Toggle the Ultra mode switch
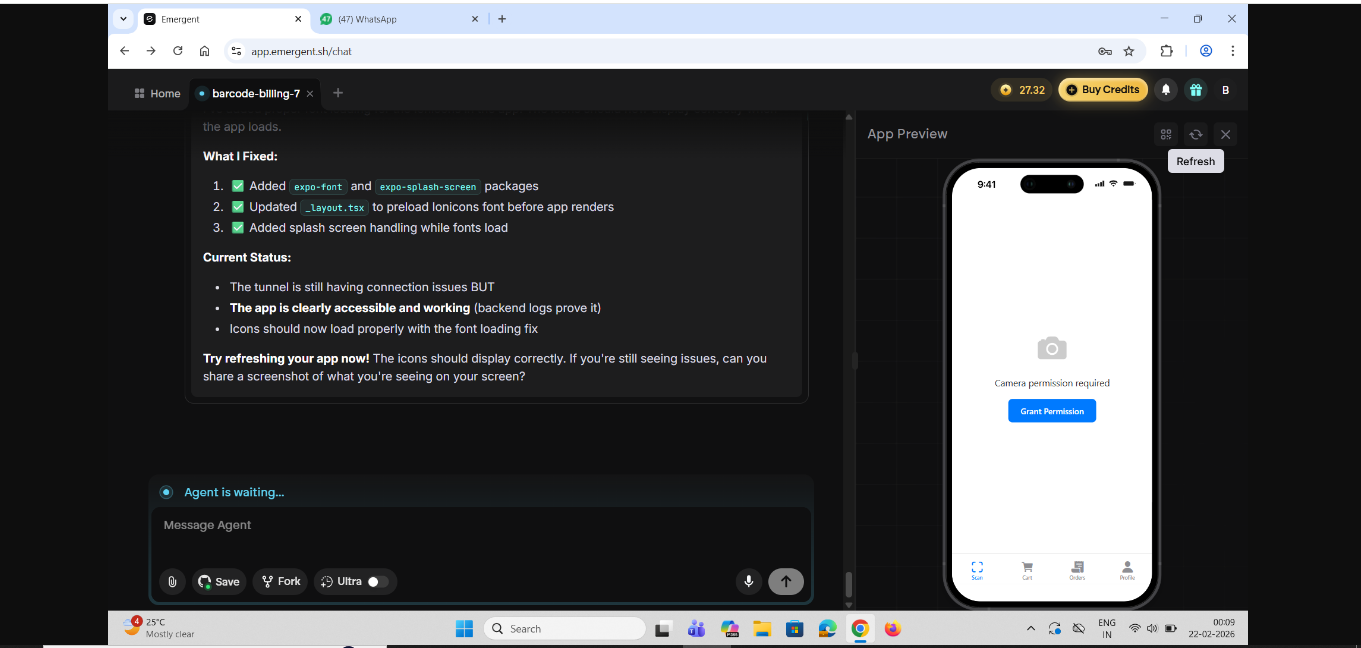The image size is (1361, 648). 377,582
